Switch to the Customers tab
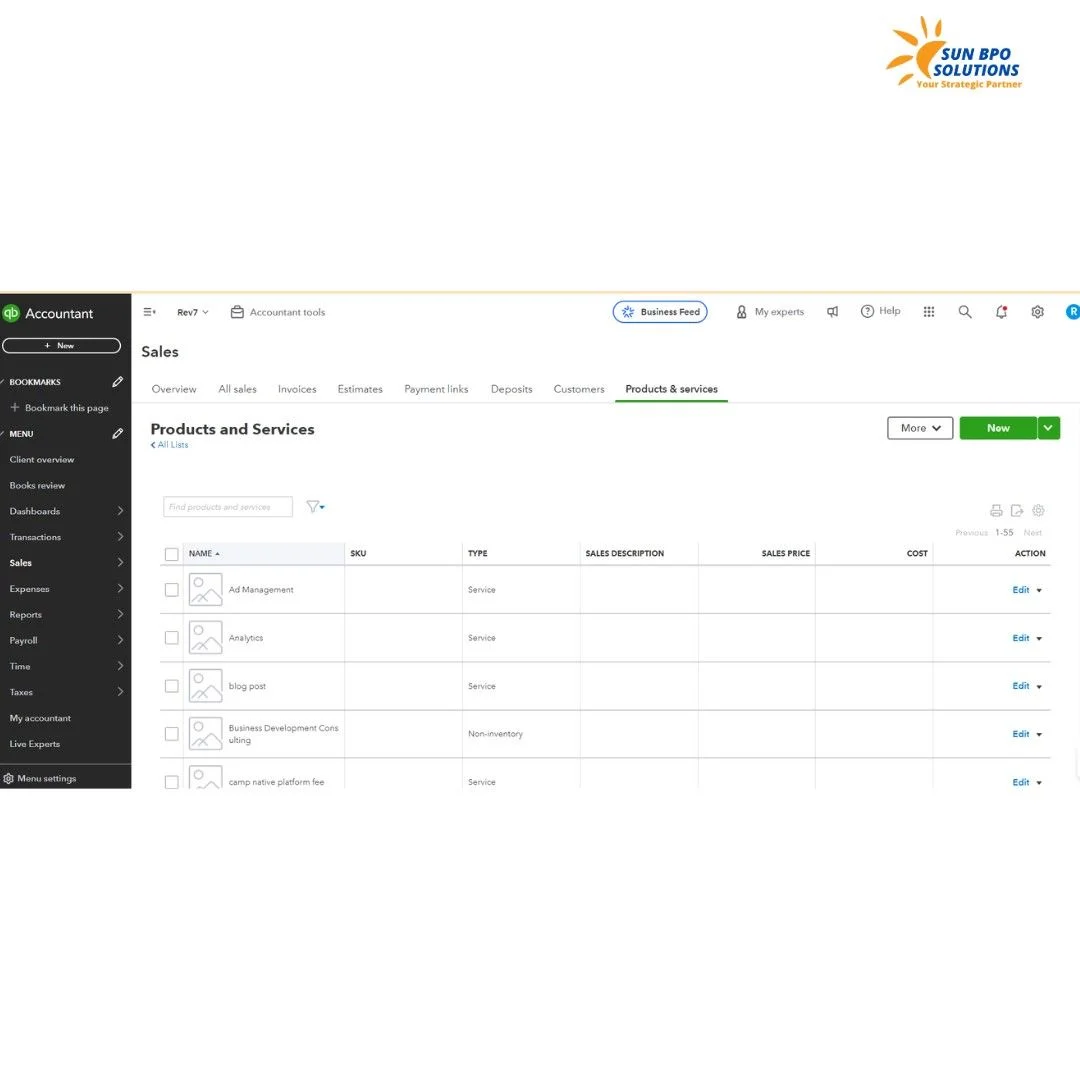1080x1080 pixels. coord(579,389)
